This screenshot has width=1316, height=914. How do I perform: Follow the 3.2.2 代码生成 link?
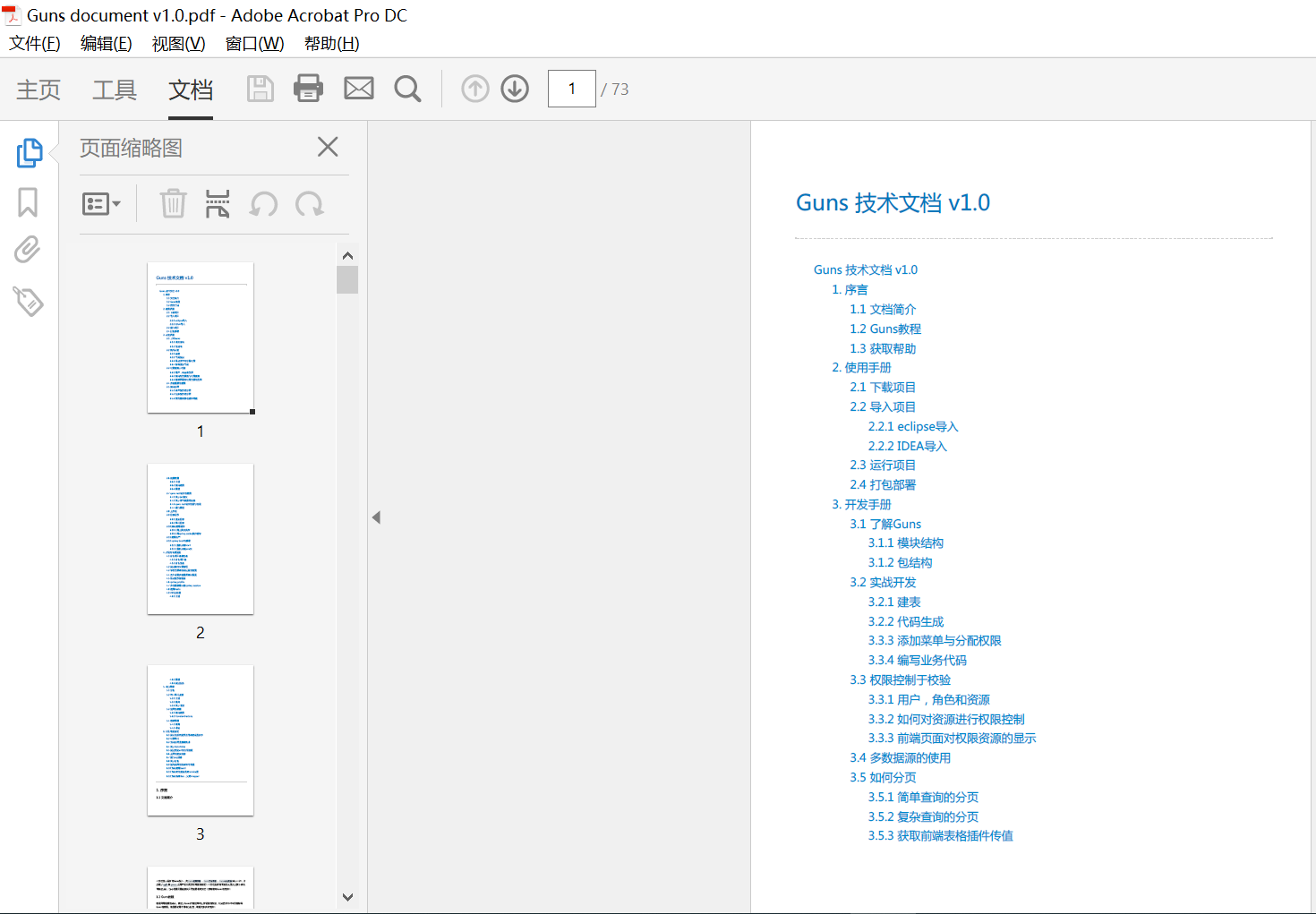(x=905, y=621)
